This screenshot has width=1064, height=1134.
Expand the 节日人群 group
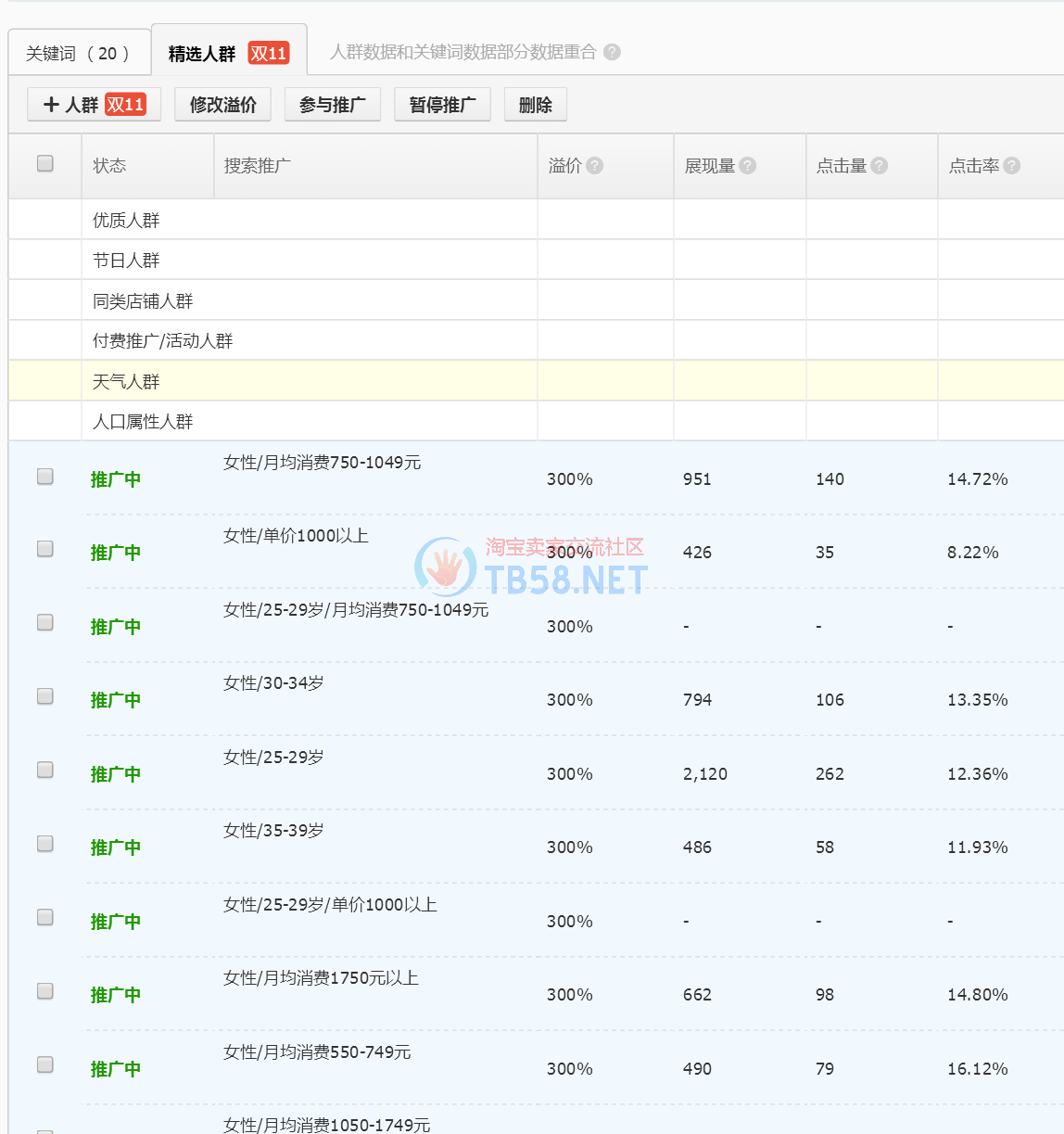pyautogui.click(x=126, y=261)
